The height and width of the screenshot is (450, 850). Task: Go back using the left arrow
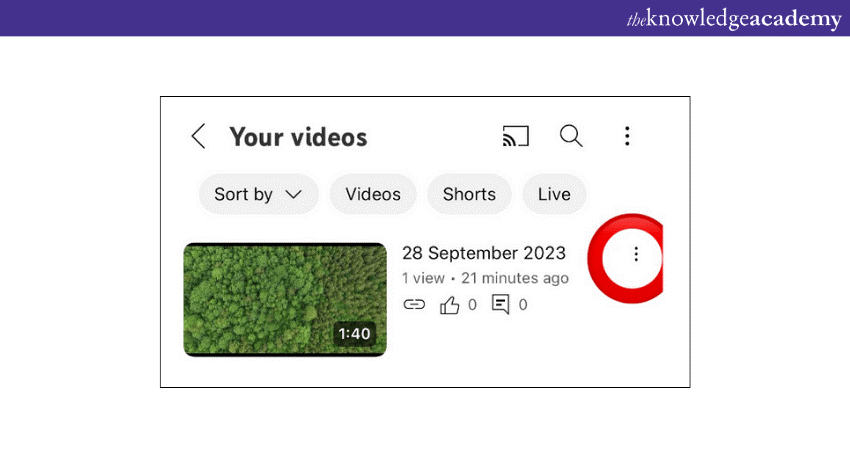(x=198, y=137)
